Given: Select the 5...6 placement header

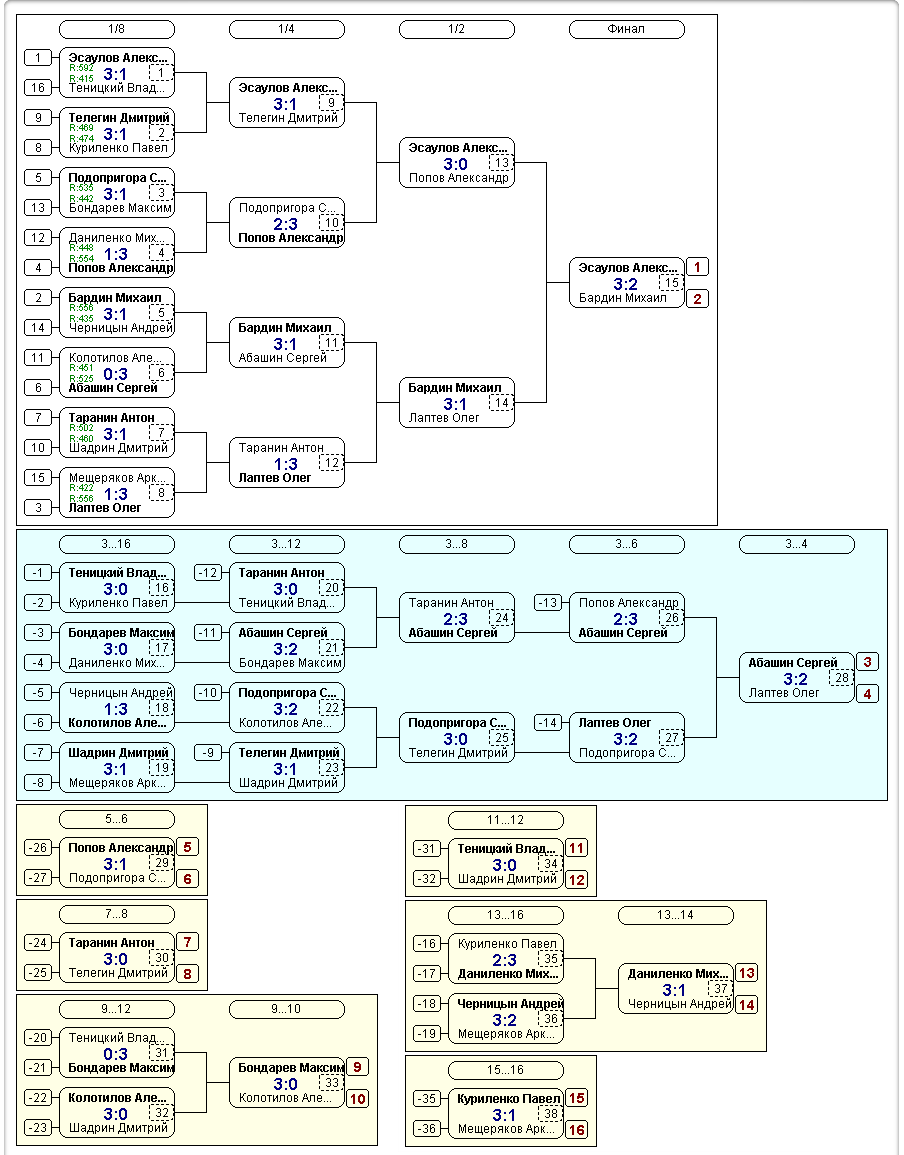Looking at the screenshot, I should pyautogui.click(x=116, y=819).
